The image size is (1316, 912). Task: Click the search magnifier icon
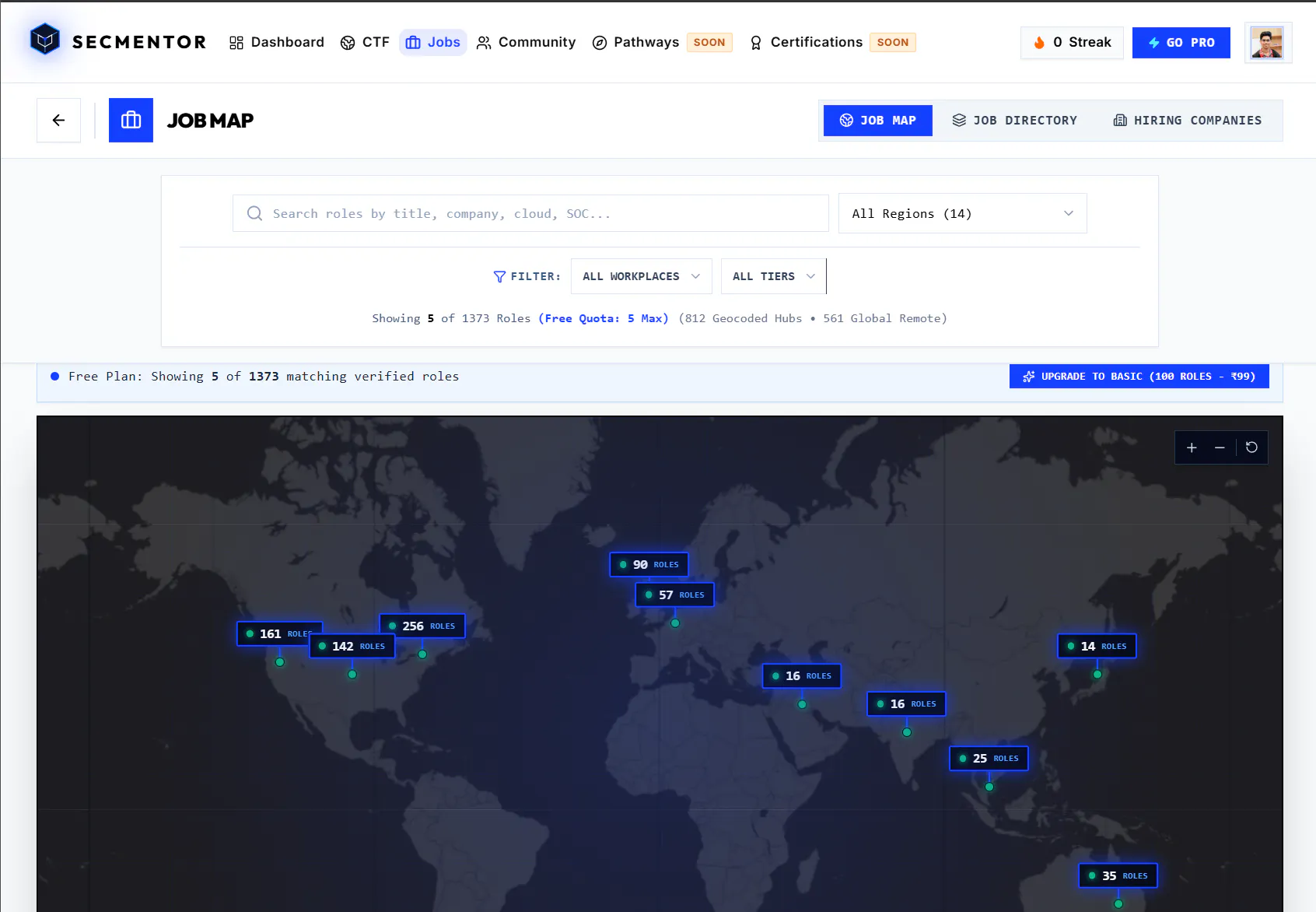[x=254, y=213]
